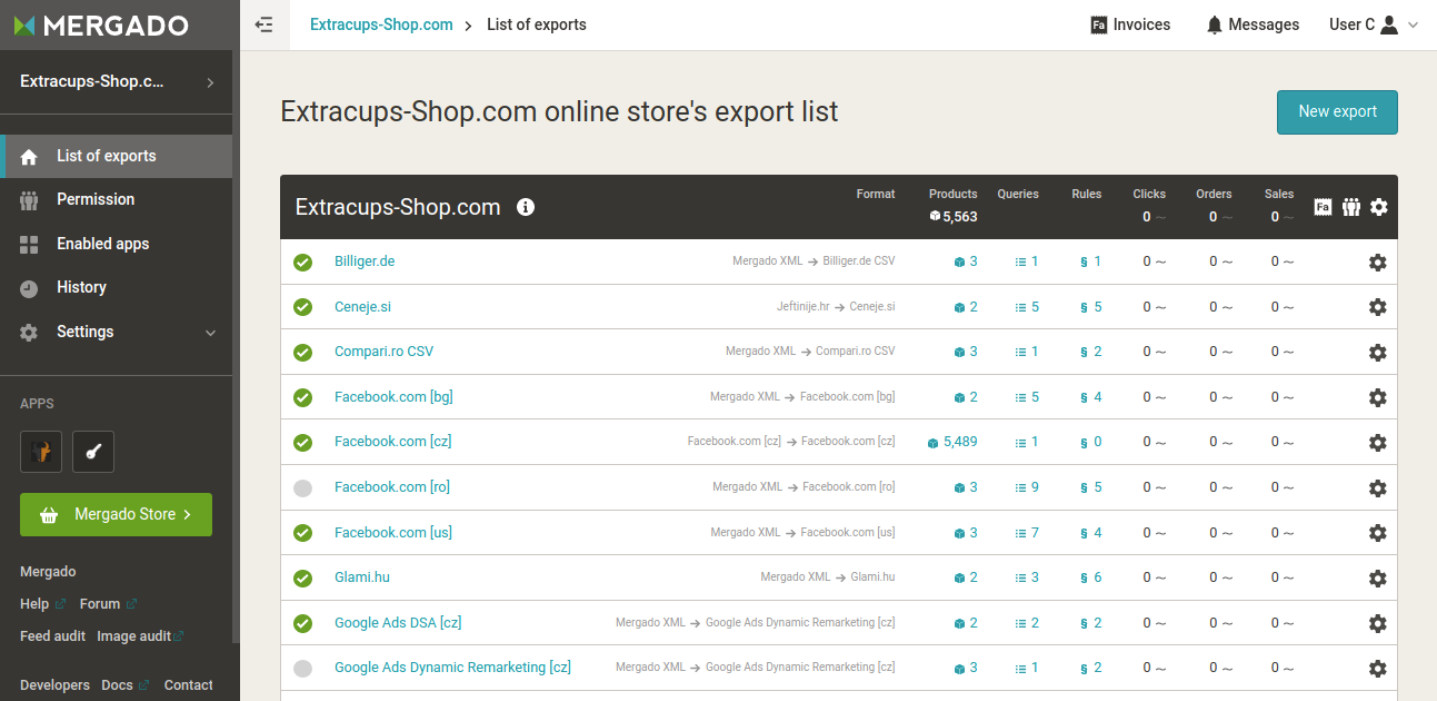The height and width of the screenshot is (701, 1437).
Task: View the 5 rules of Ceneje.si
Action: [x=1091, y=307]
